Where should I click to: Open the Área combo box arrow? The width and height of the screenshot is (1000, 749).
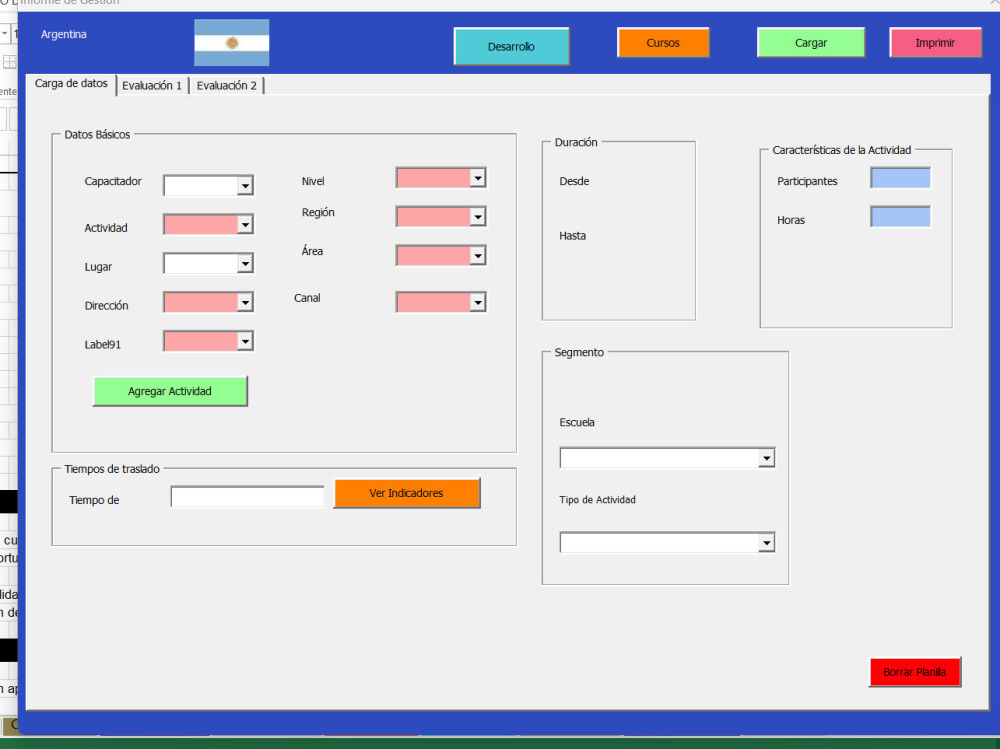coord(478,256)
